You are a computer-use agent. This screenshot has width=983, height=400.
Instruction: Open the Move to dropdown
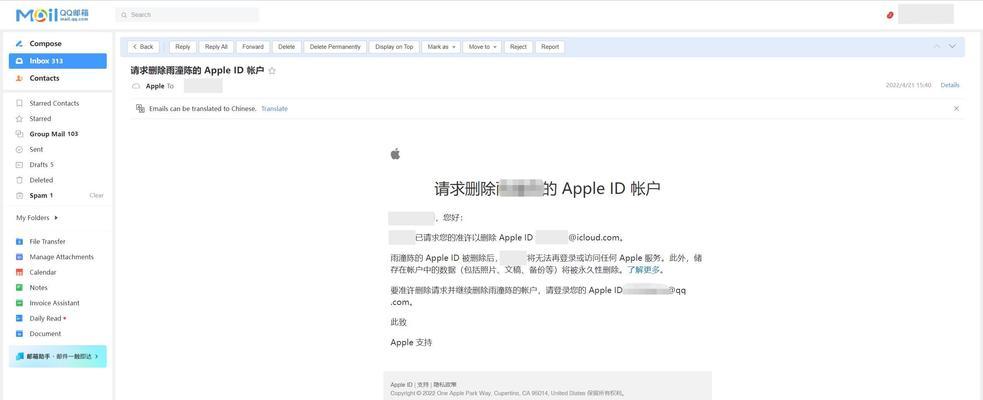pos(482,47)
